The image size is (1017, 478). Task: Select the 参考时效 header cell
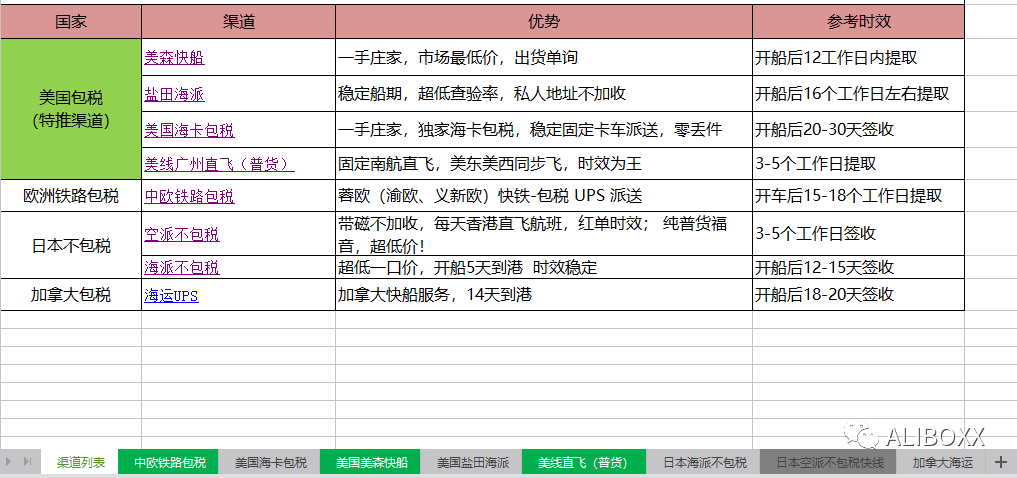coord(859,22)
